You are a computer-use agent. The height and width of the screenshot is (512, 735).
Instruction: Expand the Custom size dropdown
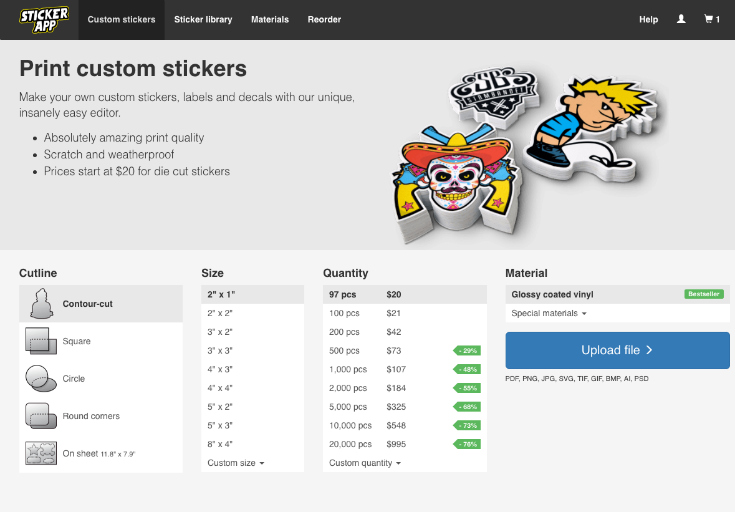click(236, 463)
